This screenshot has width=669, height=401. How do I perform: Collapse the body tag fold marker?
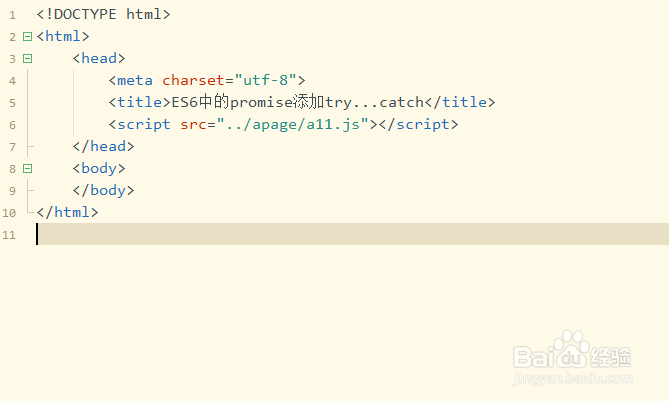[27, 169]
